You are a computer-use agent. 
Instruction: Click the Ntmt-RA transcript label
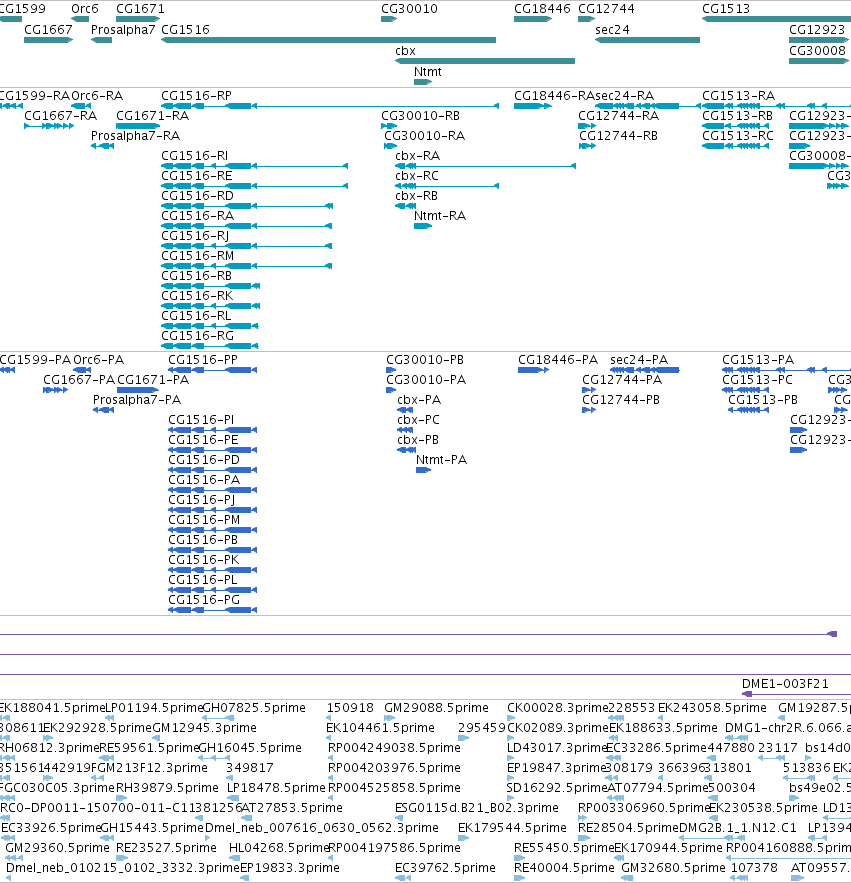point(440,216)
